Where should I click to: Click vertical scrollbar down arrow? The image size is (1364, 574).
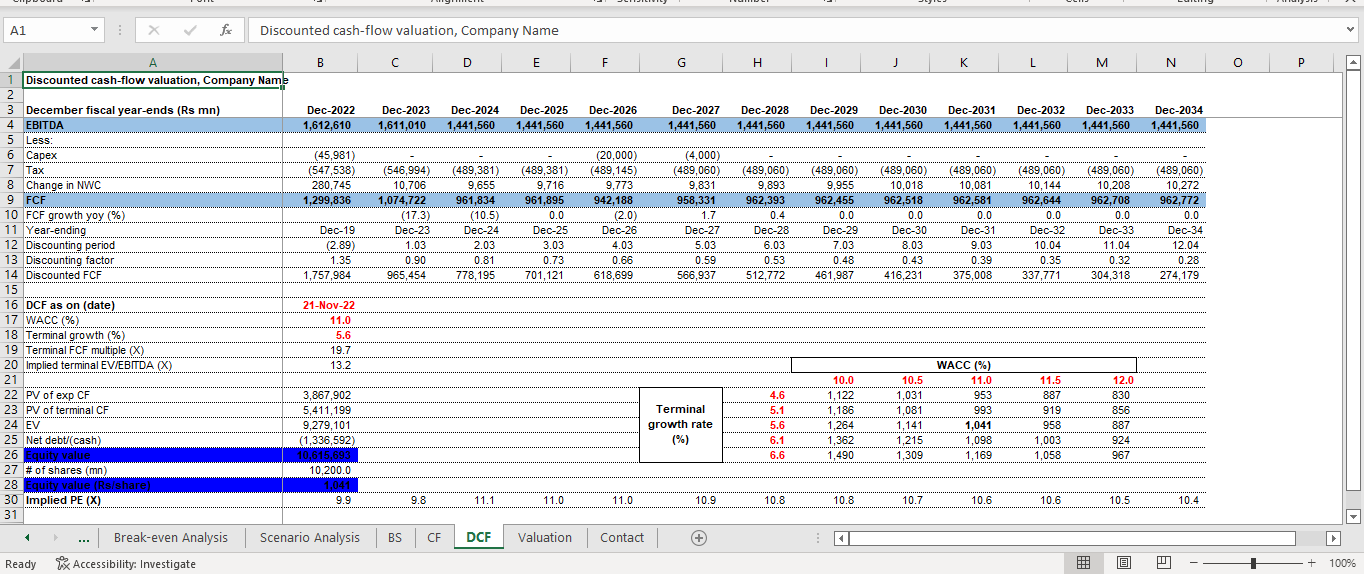tap(1355, 516)
